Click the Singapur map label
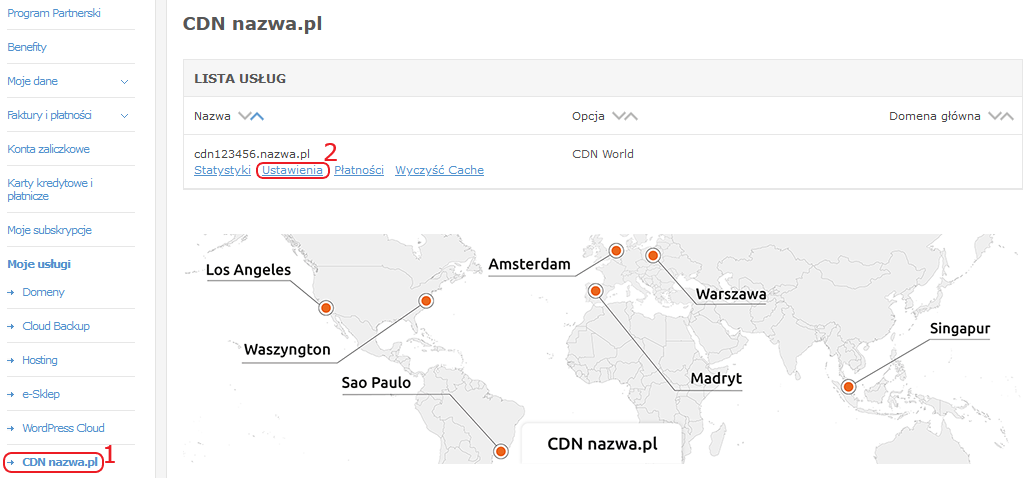 coord(960,328)
